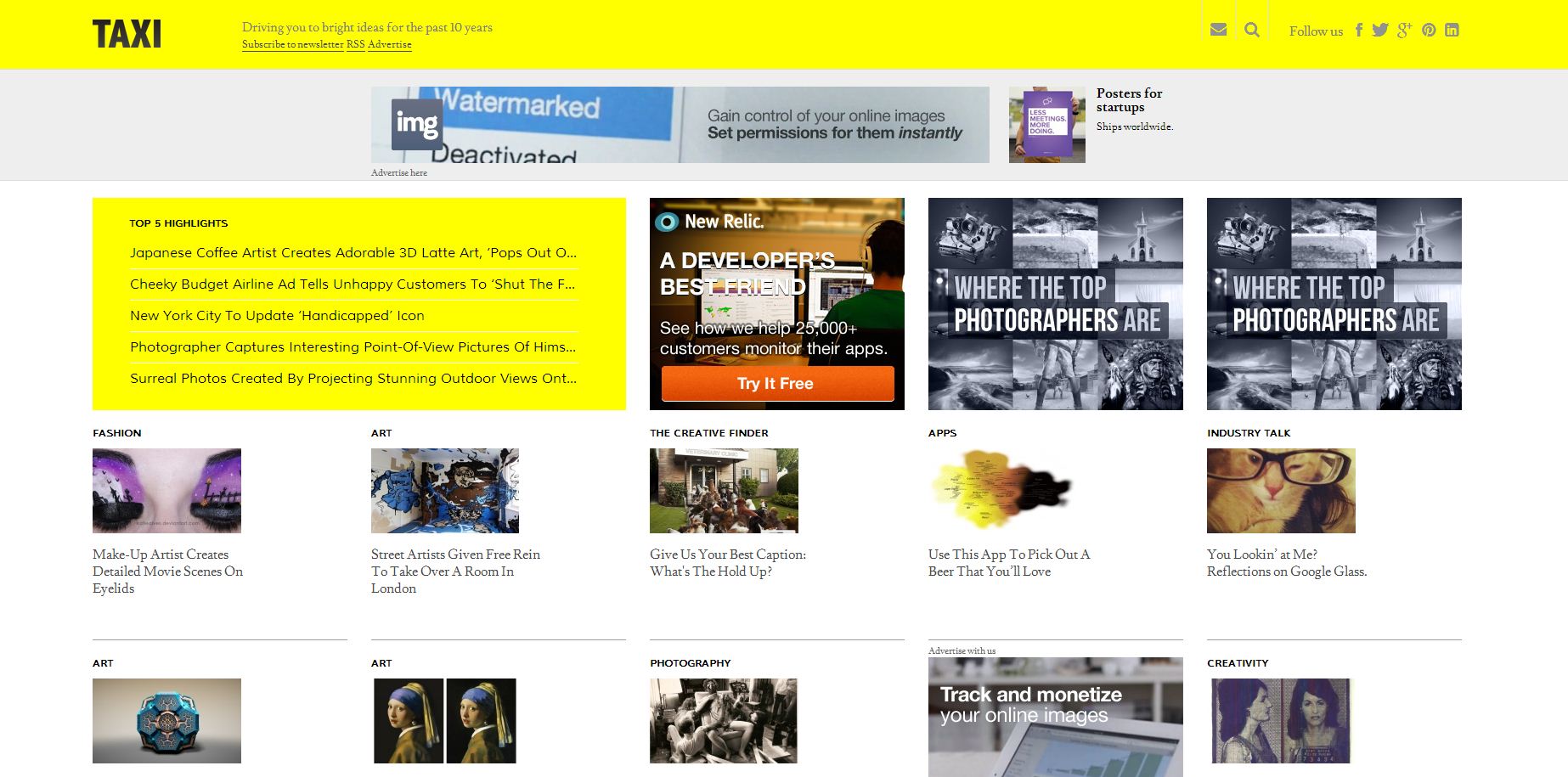Click the cat wearing glasses thumbnail

(1280, 491)
